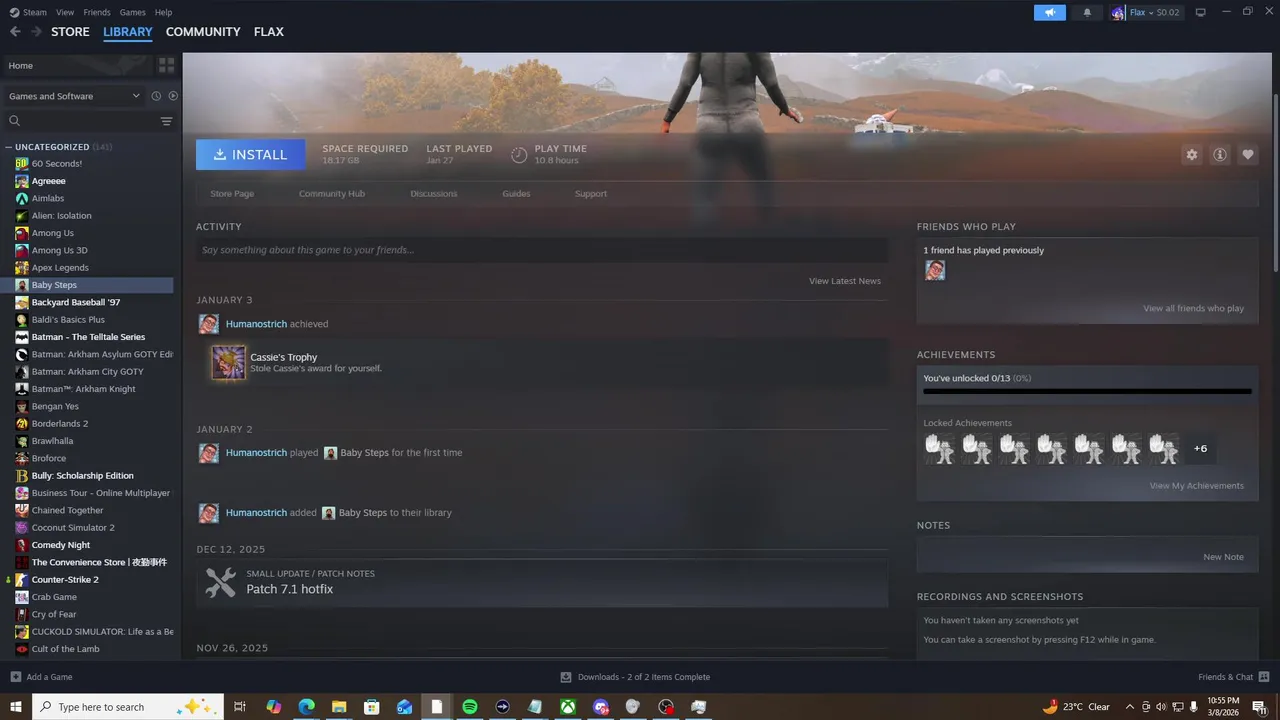The width and height of the screenshot is (1280, 720).
Task: Click the forward navigation arrow
Action: pos(36,32)
